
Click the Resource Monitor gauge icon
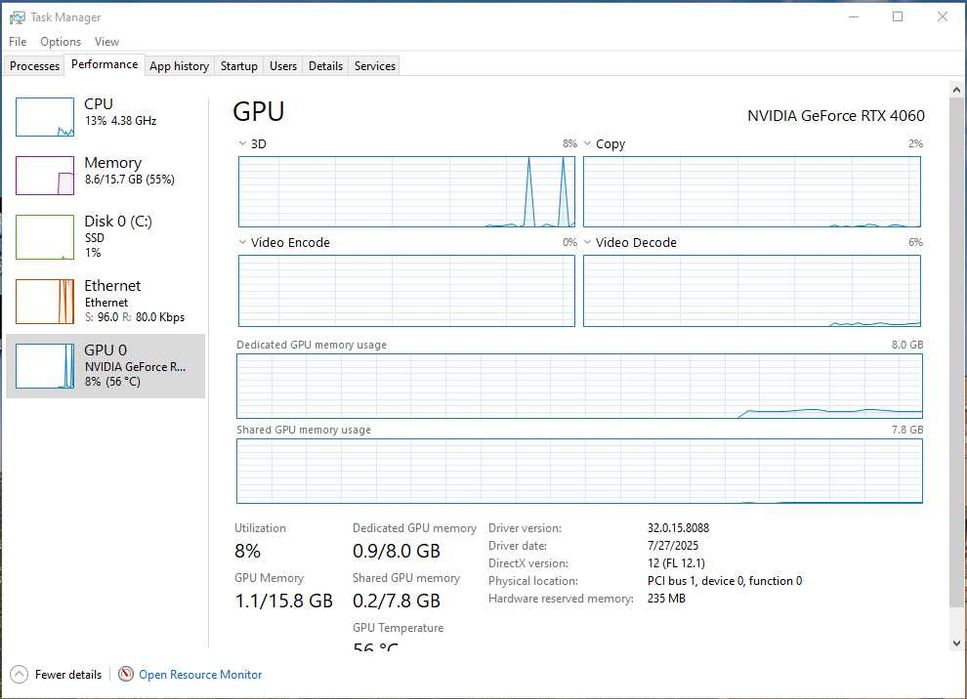click(126, 675)
